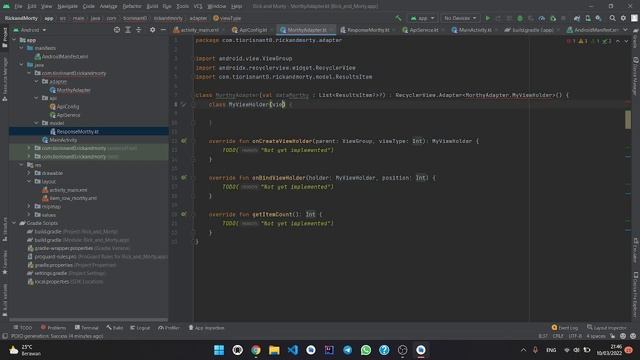This screenshot has height=360, width=640.
Task: Start debugging with the green bug icon
Action: click(x=520, y=18)
